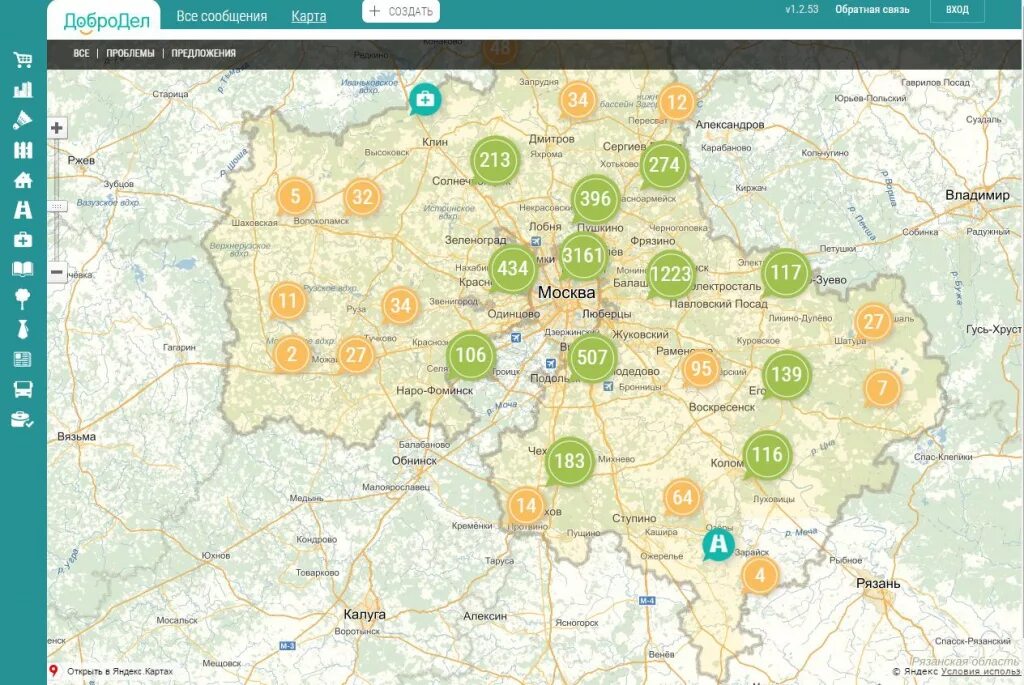Open the orange 27 cluster near Тучково
The width and height of the screenshot is (1024, 685).
point(355,355)
